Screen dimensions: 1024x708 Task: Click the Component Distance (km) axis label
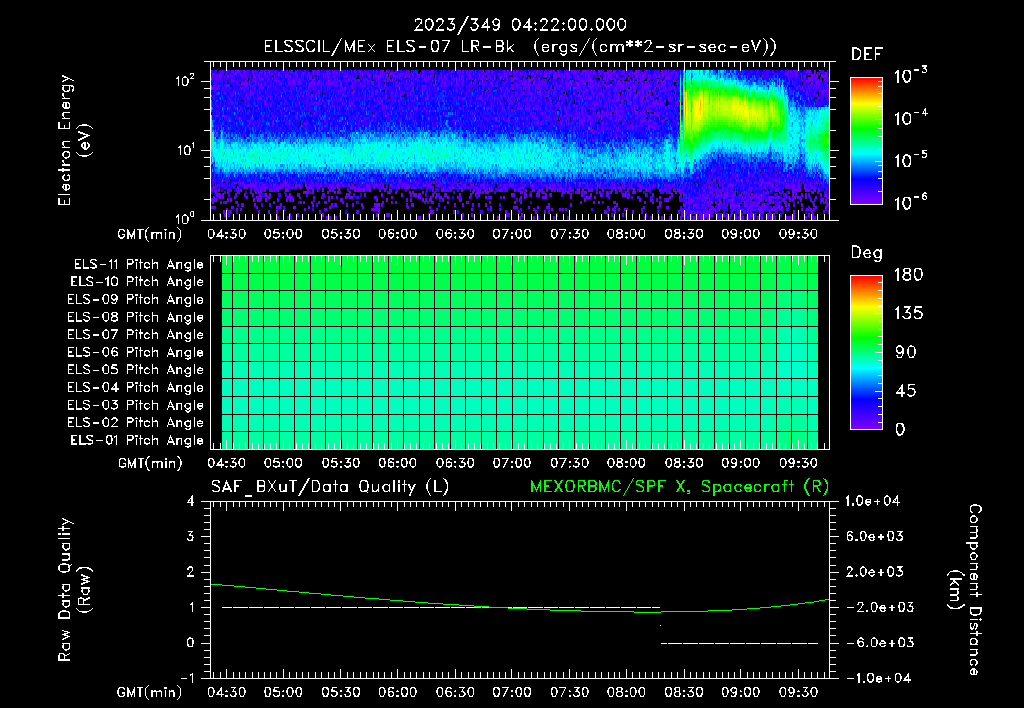click(965, 590)
